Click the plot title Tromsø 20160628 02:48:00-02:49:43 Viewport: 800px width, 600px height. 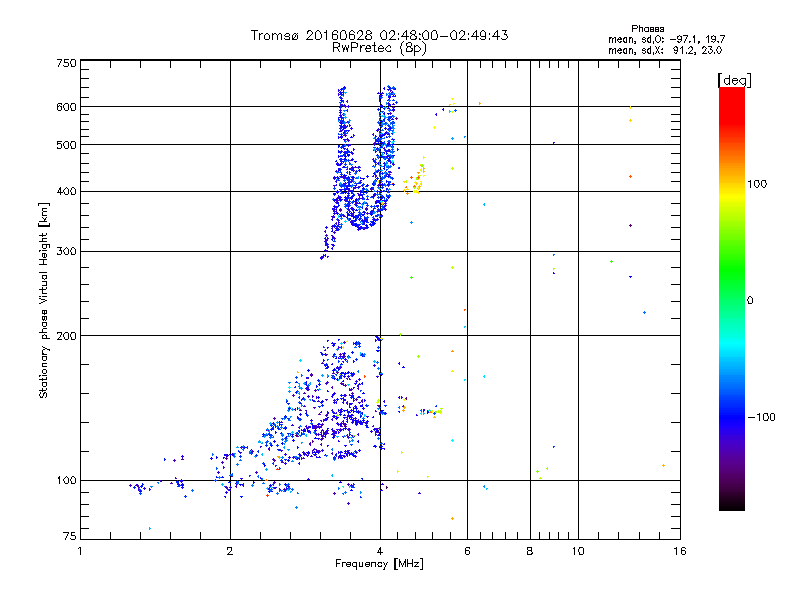coord(379,35)
